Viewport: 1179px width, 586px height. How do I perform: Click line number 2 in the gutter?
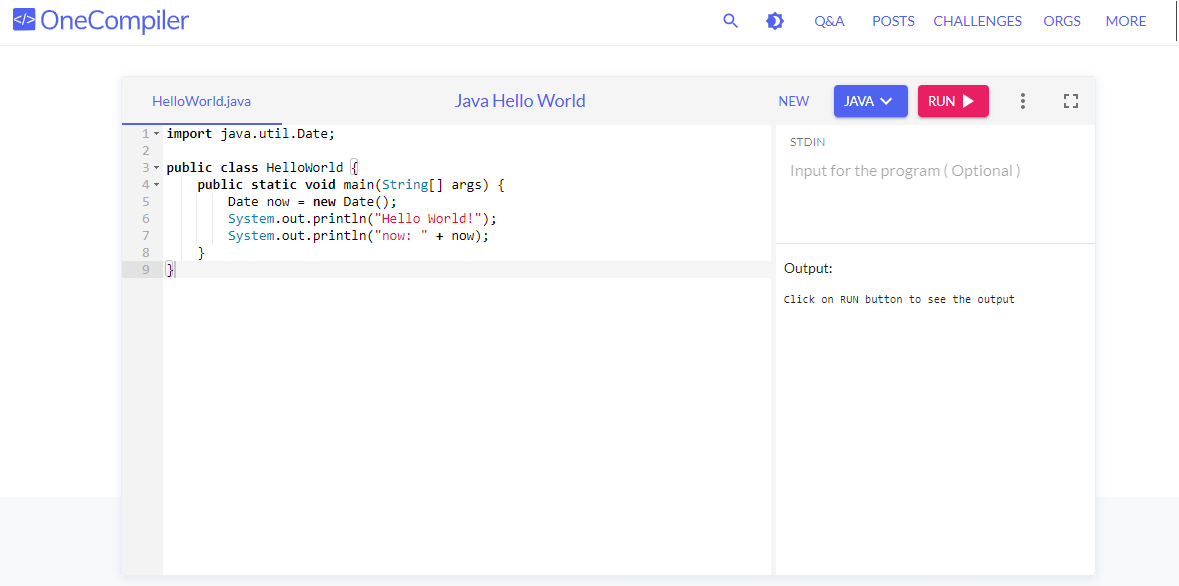click(145, 150)
